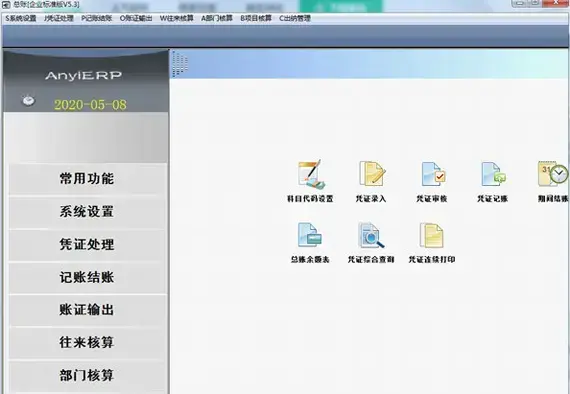Open the W往来核算 menu
Screen dimensions: 570x394
tap(177, 18)
